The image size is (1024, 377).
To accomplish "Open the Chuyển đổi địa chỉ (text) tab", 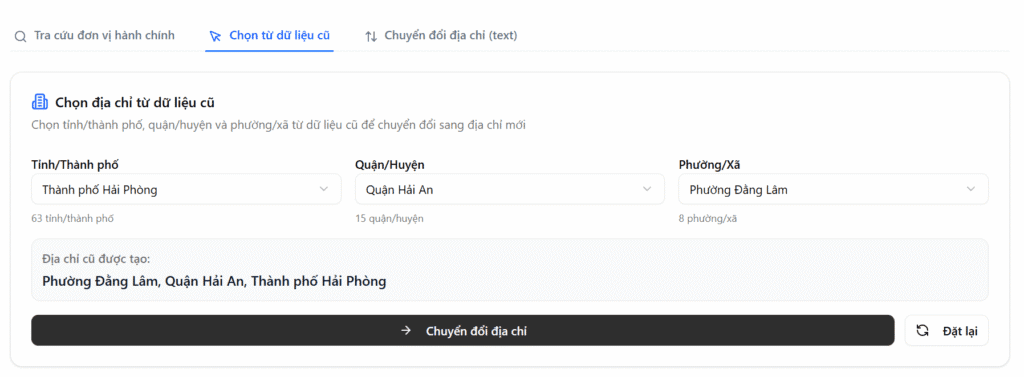I will (441, 36).
